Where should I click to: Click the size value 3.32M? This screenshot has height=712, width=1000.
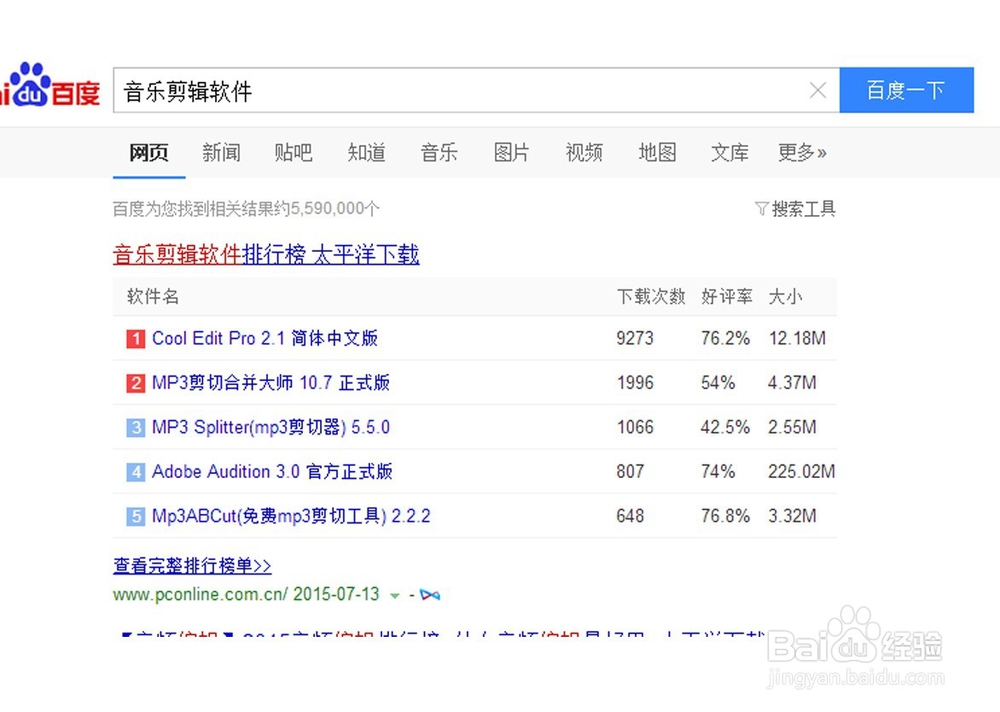click(792, 515)
